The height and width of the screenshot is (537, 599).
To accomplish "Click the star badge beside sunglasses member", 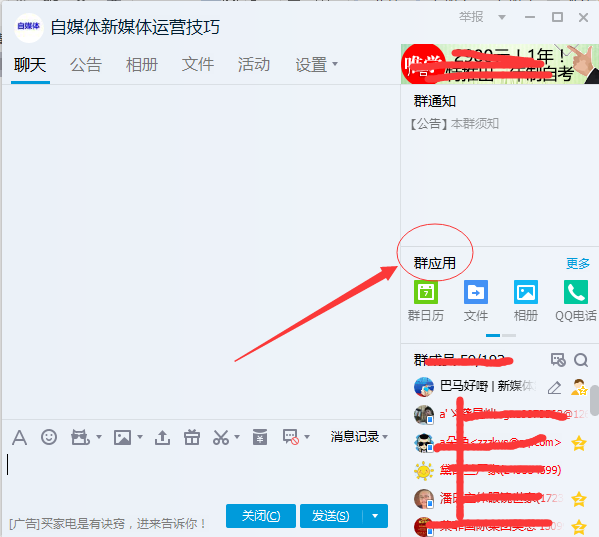I will pyautogui.click(x=579, y=443).
